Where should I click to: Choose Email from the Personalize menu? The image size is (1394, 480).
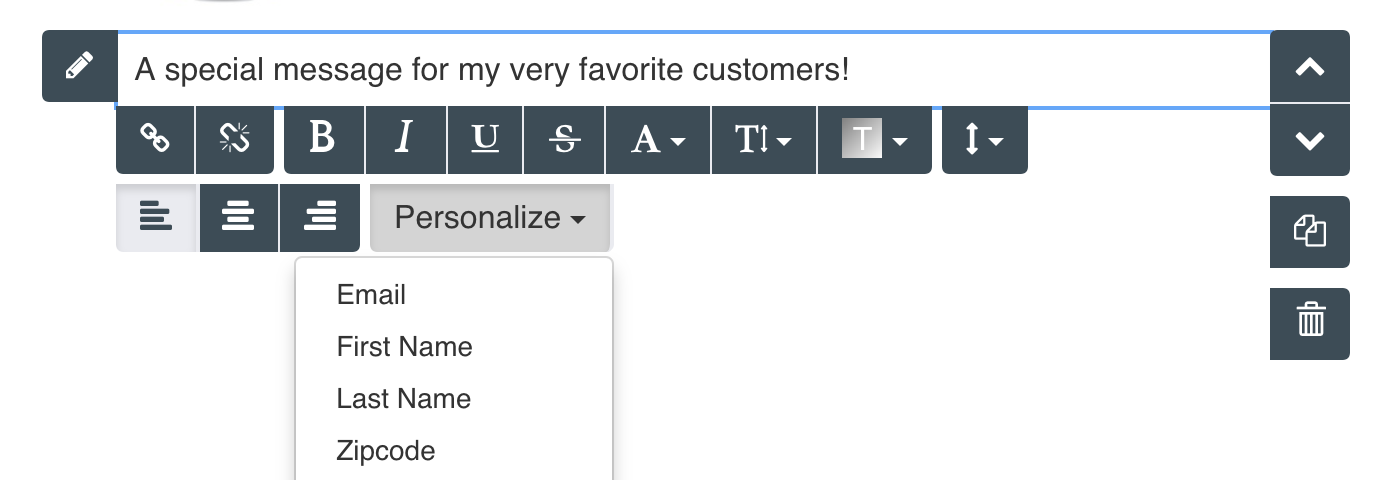[371, 295]
